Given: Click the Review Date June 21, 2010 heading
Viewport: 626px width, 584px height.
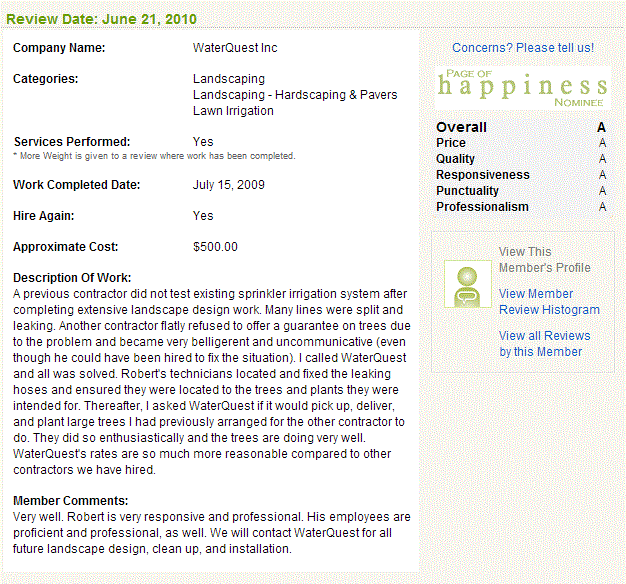Looking at the screenshot, I should click(x=101, y=19).
